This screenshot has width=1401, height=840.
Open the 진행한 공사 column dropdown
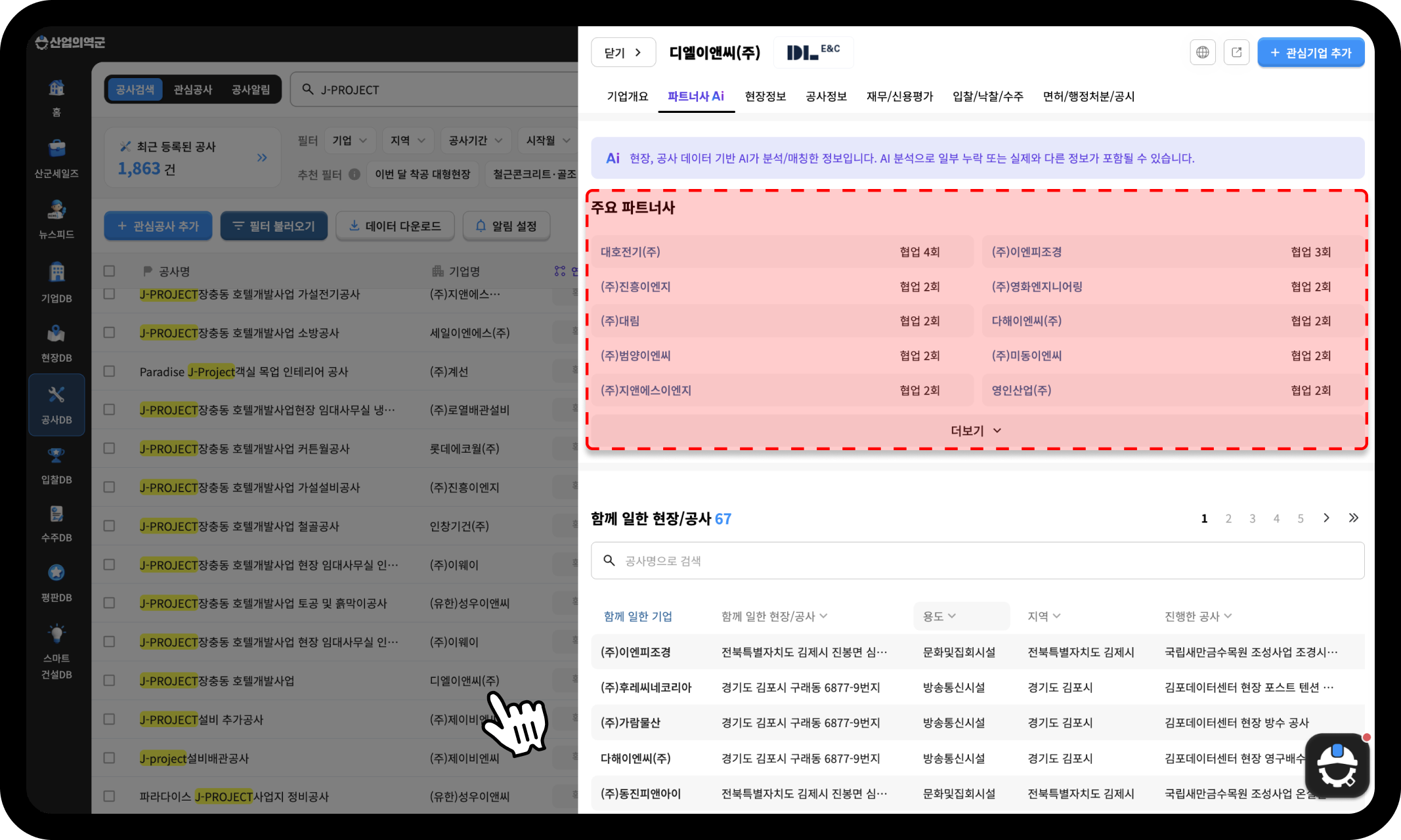tap(1198, 616)
